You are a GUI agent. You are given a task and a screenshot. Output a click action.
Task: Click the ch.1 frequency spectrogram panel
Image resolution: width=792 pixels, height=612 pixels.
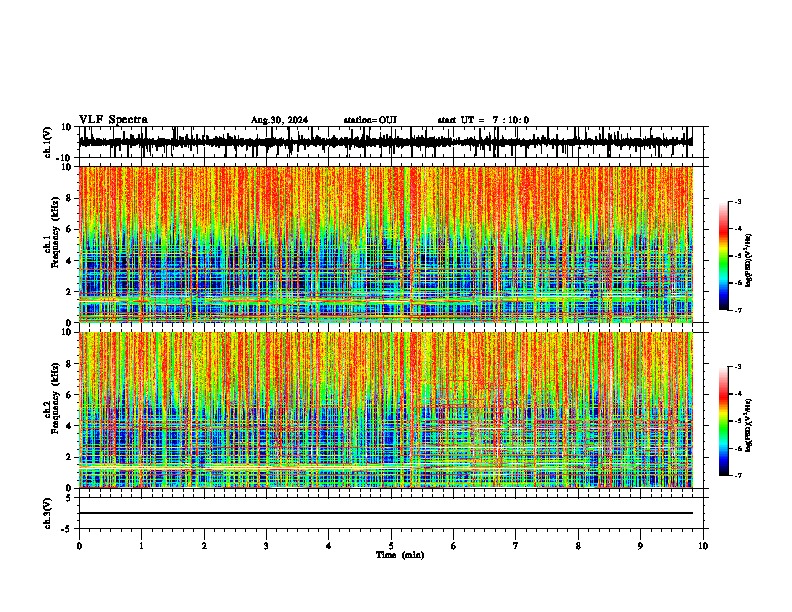(x=386, y=244)
